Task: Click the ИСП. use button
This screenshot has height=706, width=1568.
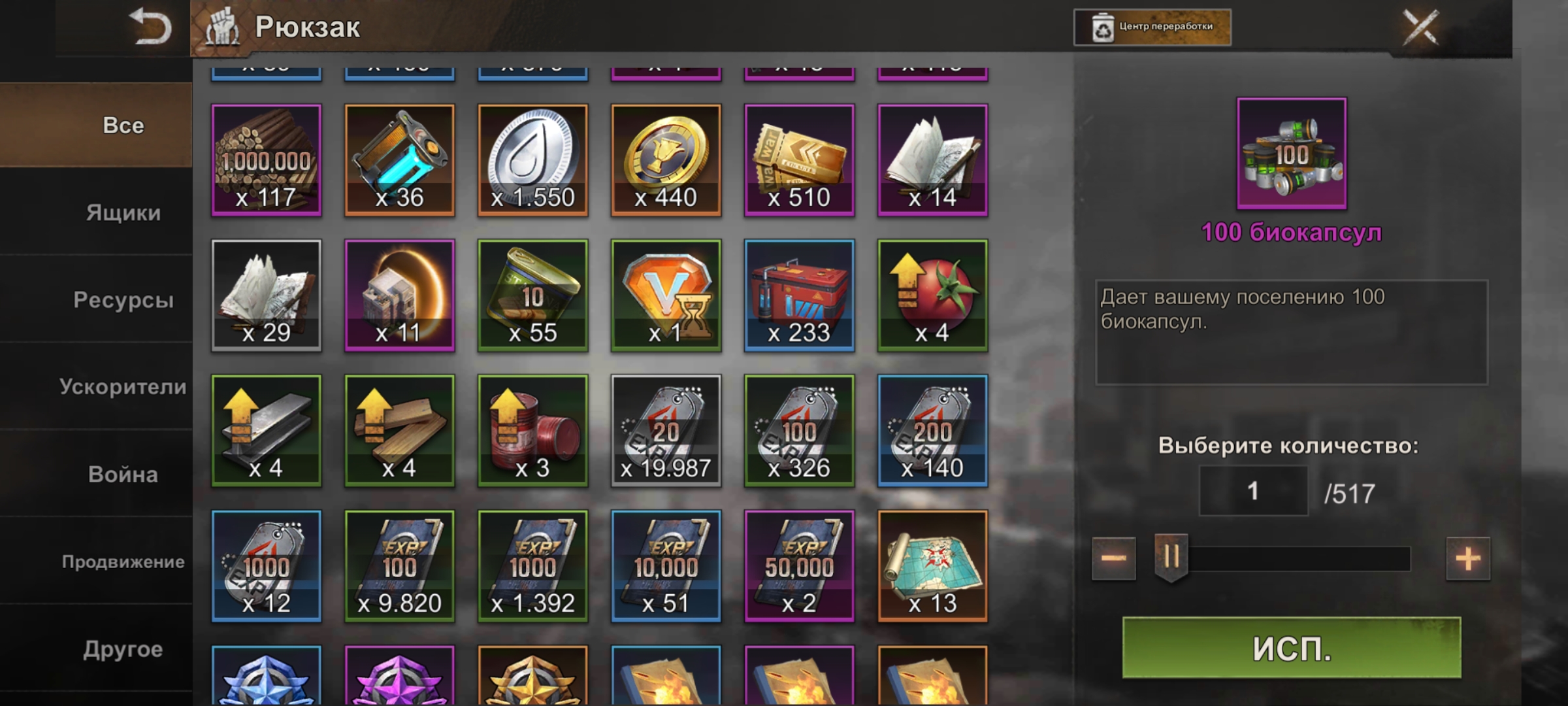Action: pyautogui.click(x=1292, y=648)
